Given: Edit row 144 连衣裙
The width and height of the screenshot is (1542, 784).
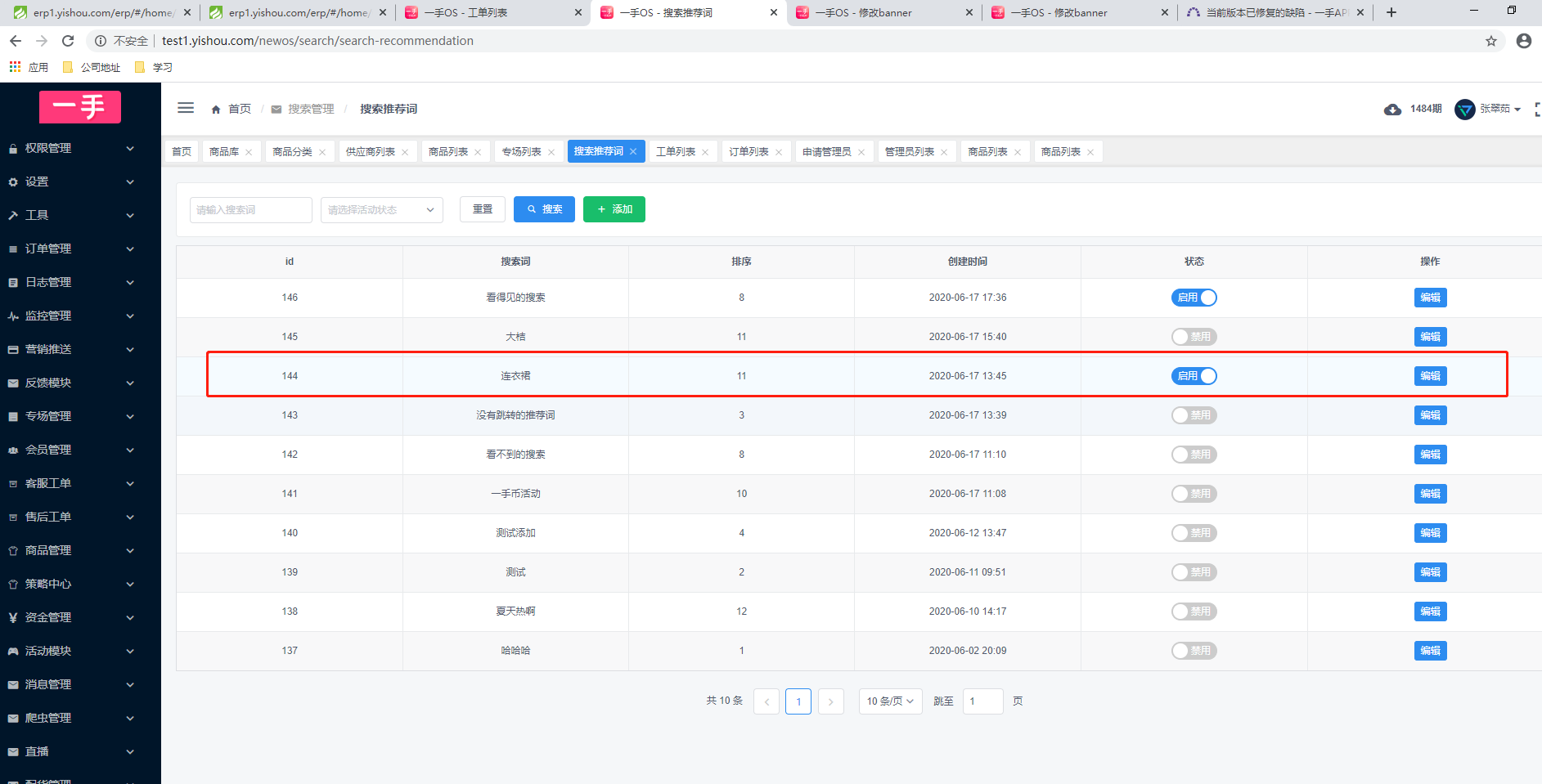Looking at the screenshot, I should [1430, 376].
